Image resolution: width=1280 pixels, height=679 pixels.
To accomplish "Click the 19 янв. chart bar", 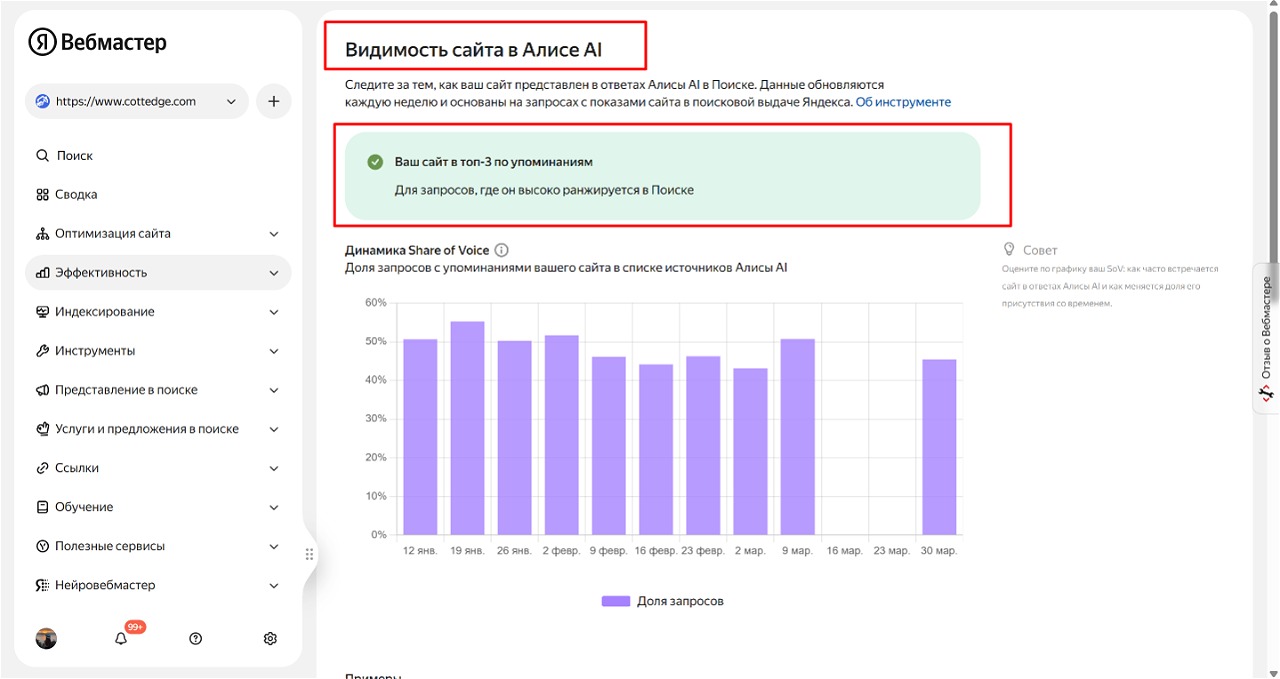I will pyautogui.click(x=467, y=428).
